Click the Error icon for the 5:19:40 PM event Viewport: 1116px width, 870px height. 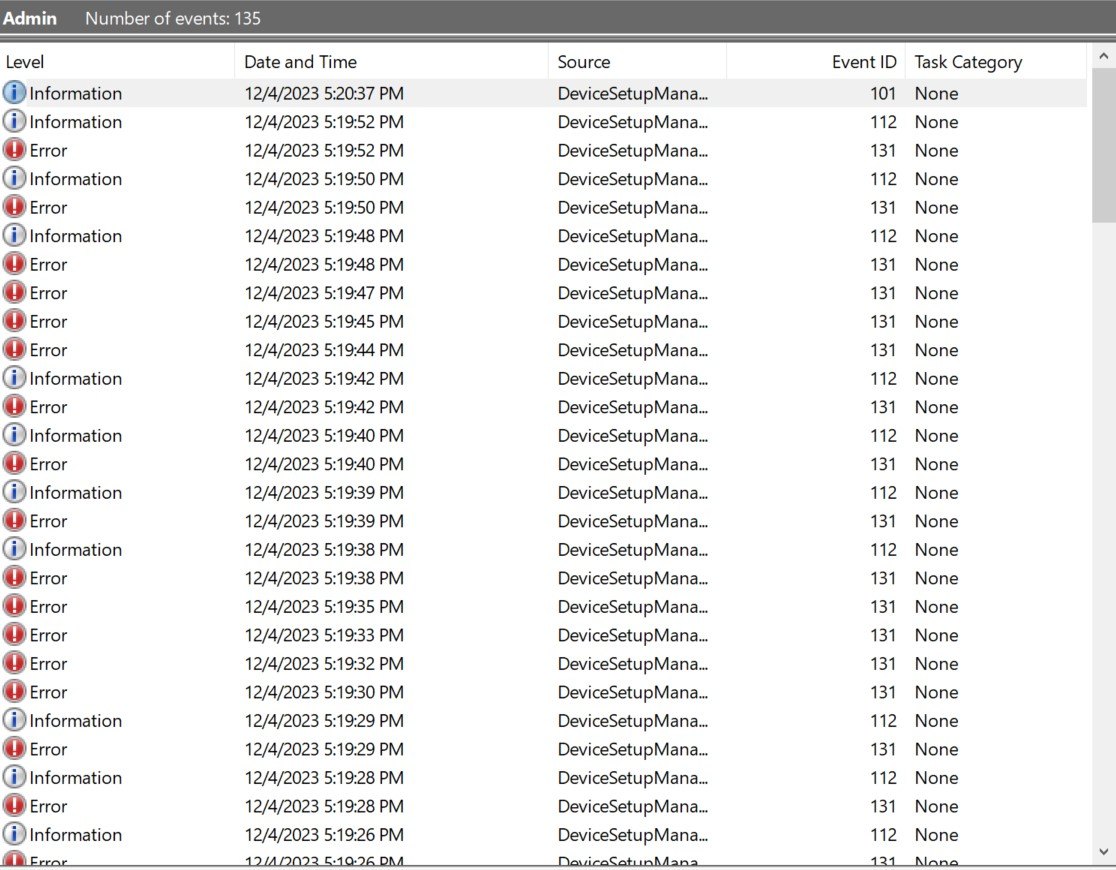[x=14, y=463]
